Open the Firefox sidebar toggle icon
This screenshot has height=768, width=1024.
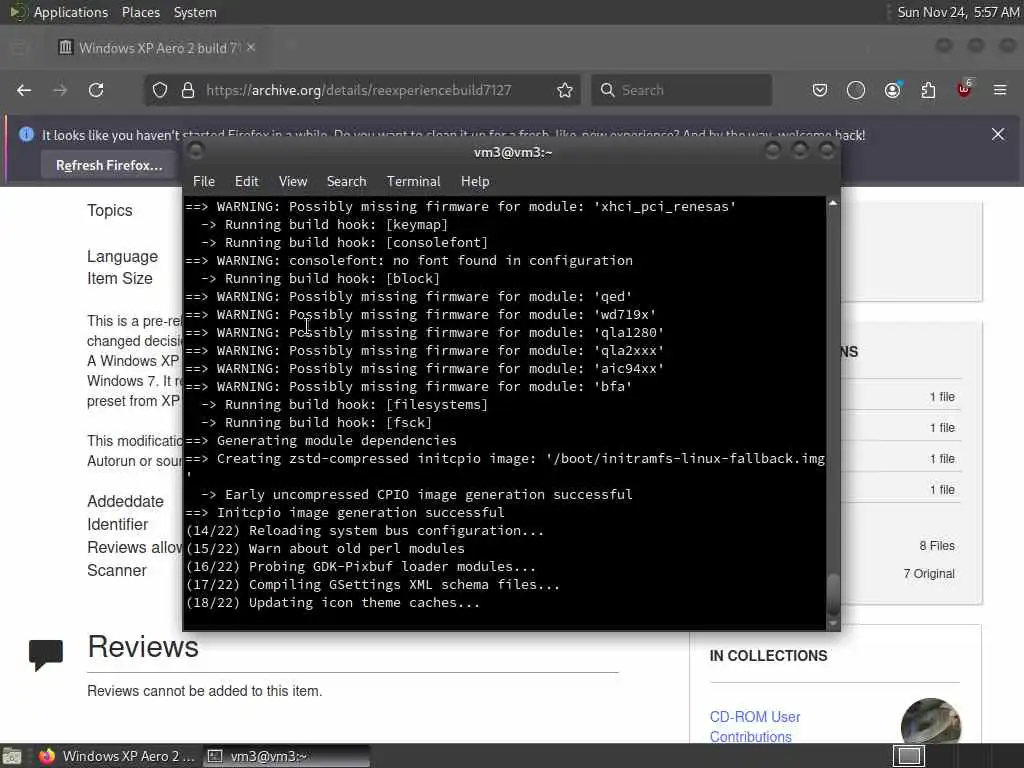click(x=20, y=48)
